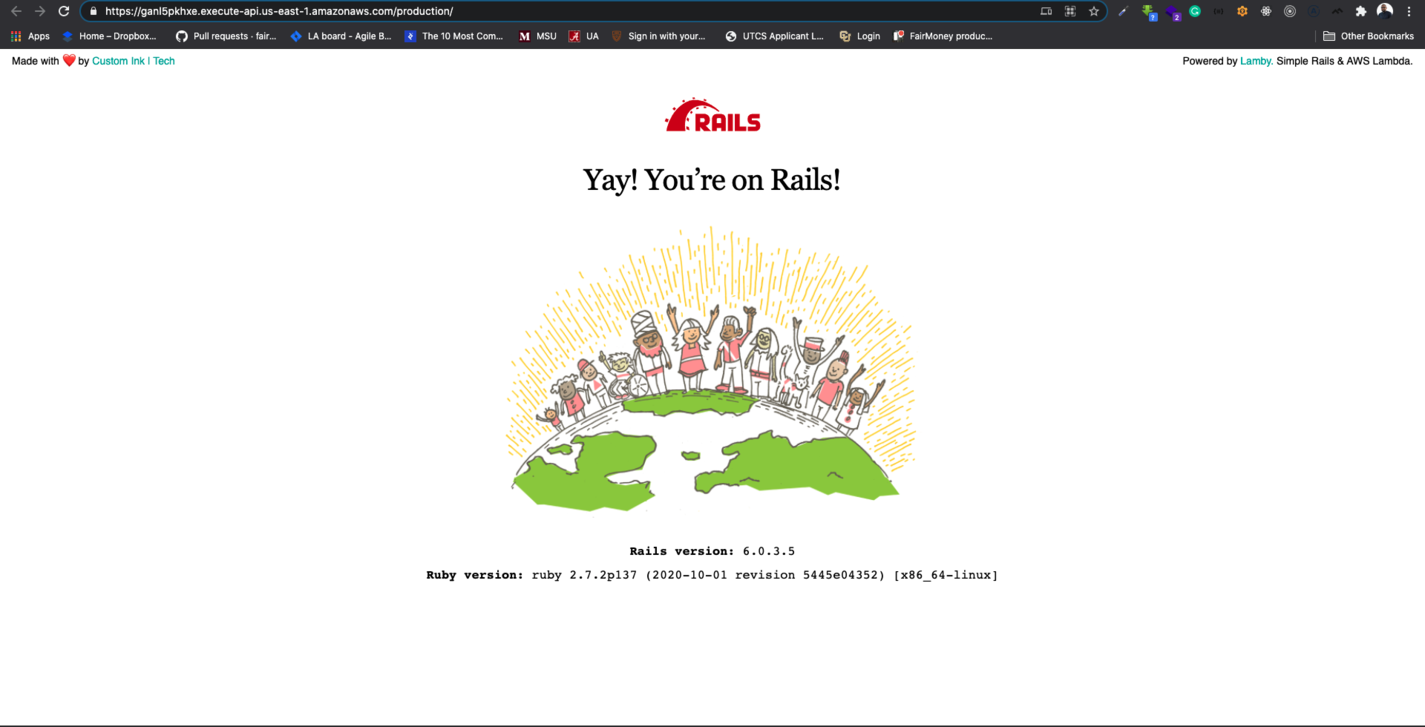Click the cast-to-device icon in the address bar
Screen dimensions: 1425x727
pos(1046,11)
